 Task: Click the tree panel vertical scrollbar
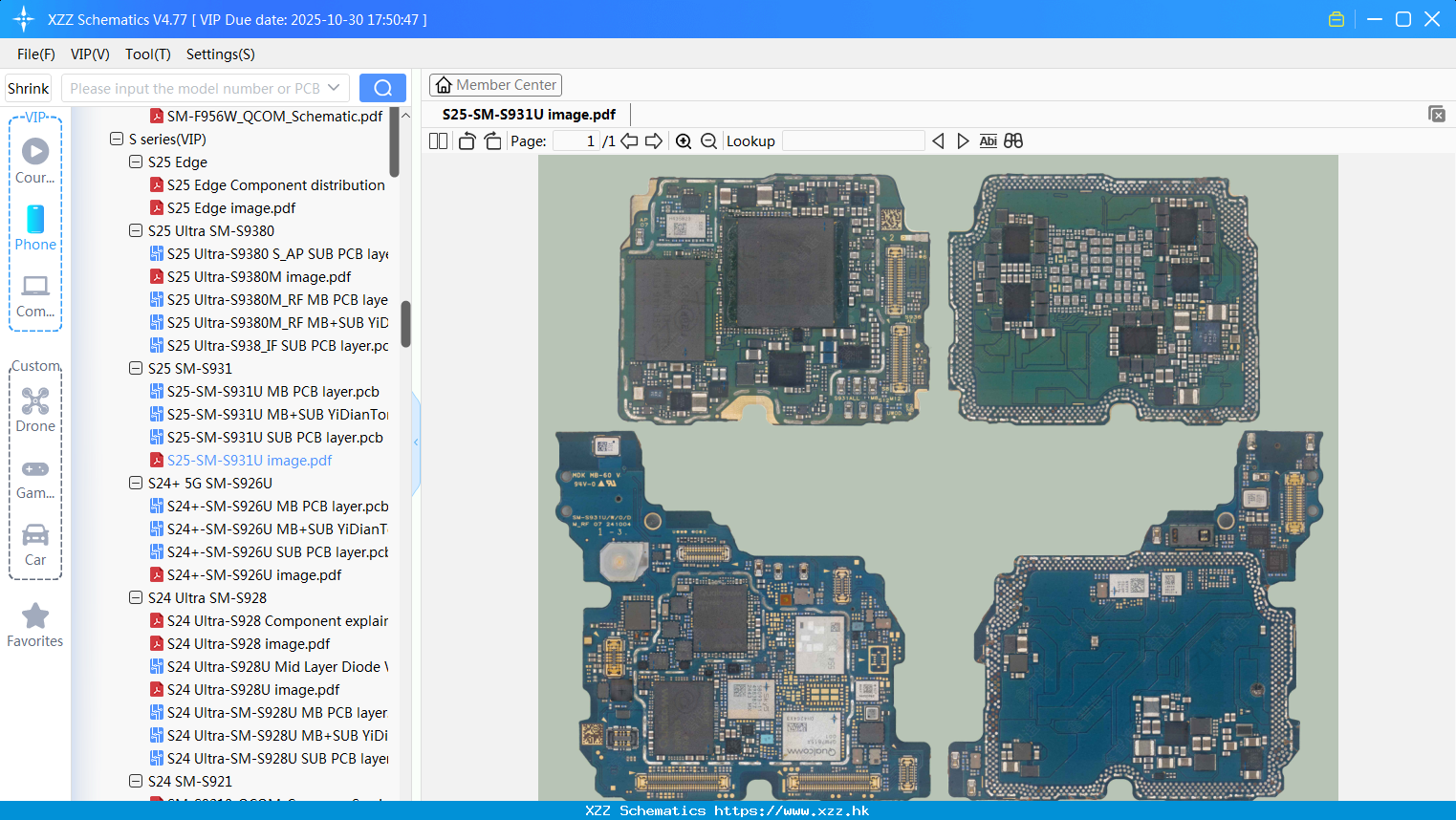pos(405,323)
